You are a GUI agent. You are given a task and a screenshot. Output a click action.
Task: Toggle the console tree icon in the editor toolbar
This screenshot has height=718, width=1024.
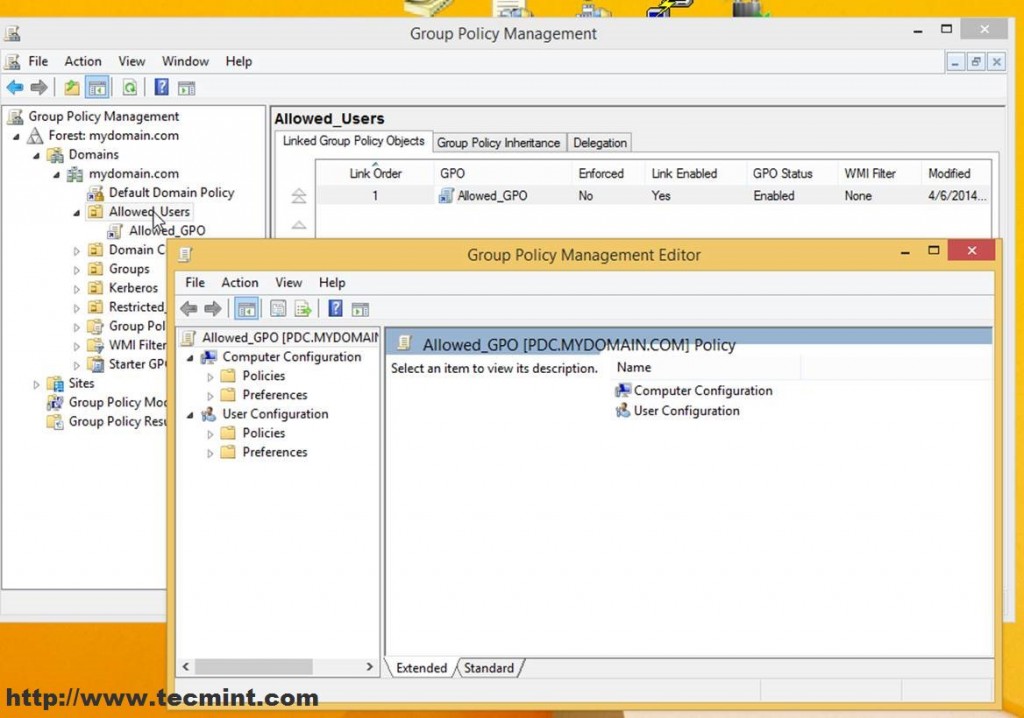click(x=246, y=307)
